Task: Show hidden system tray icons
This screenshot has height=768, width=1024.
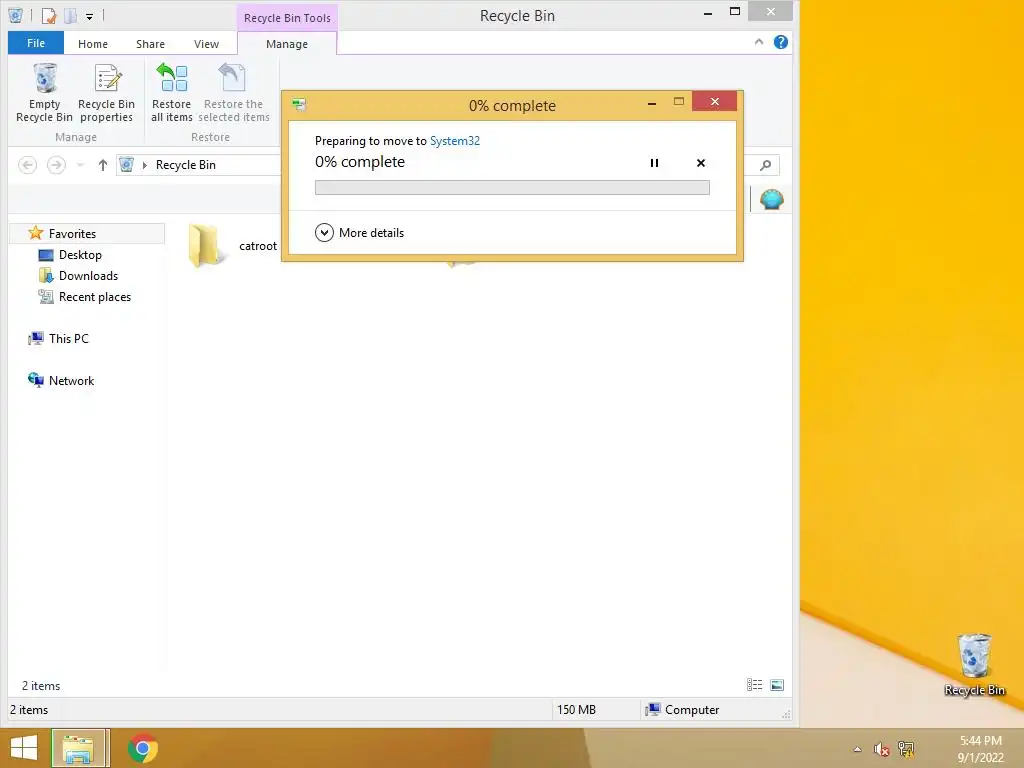Action: [857, 749]
